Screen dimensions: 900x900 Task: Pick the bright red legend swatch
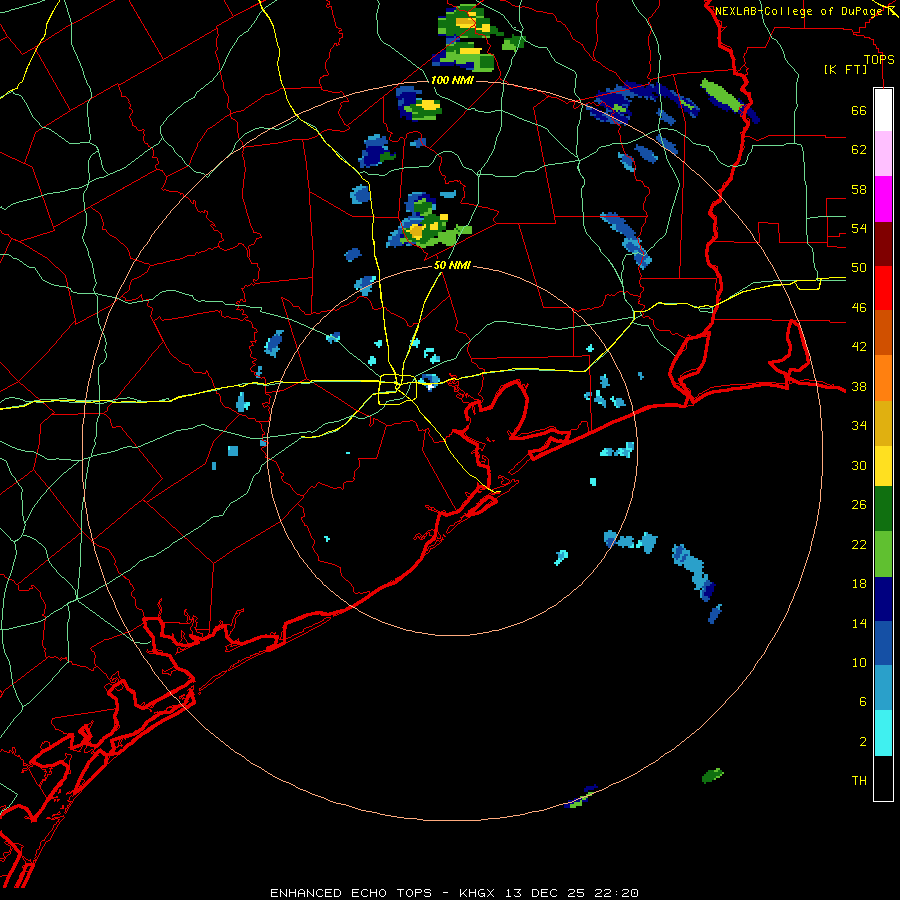(x=883, y=288)
